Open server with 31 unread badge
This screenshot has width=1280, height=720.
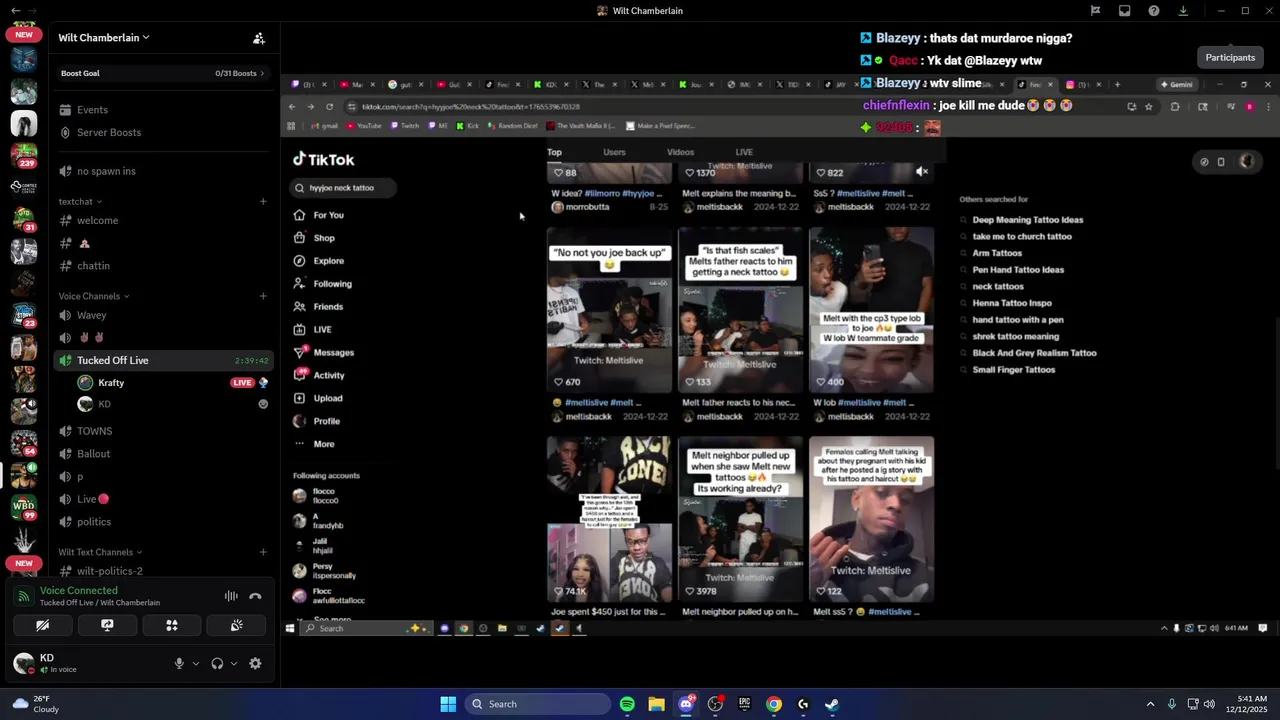pos(24,219)
